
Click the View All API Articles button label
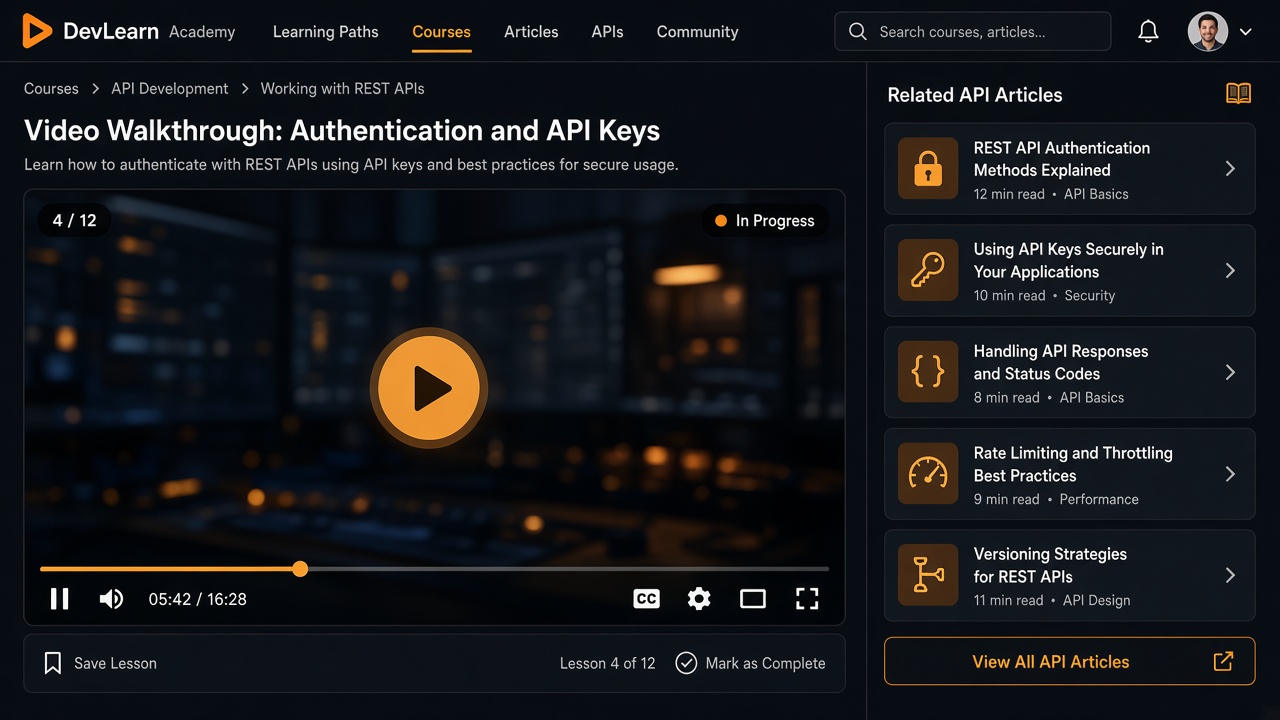pyautogui.click(x=1051, y=662)
